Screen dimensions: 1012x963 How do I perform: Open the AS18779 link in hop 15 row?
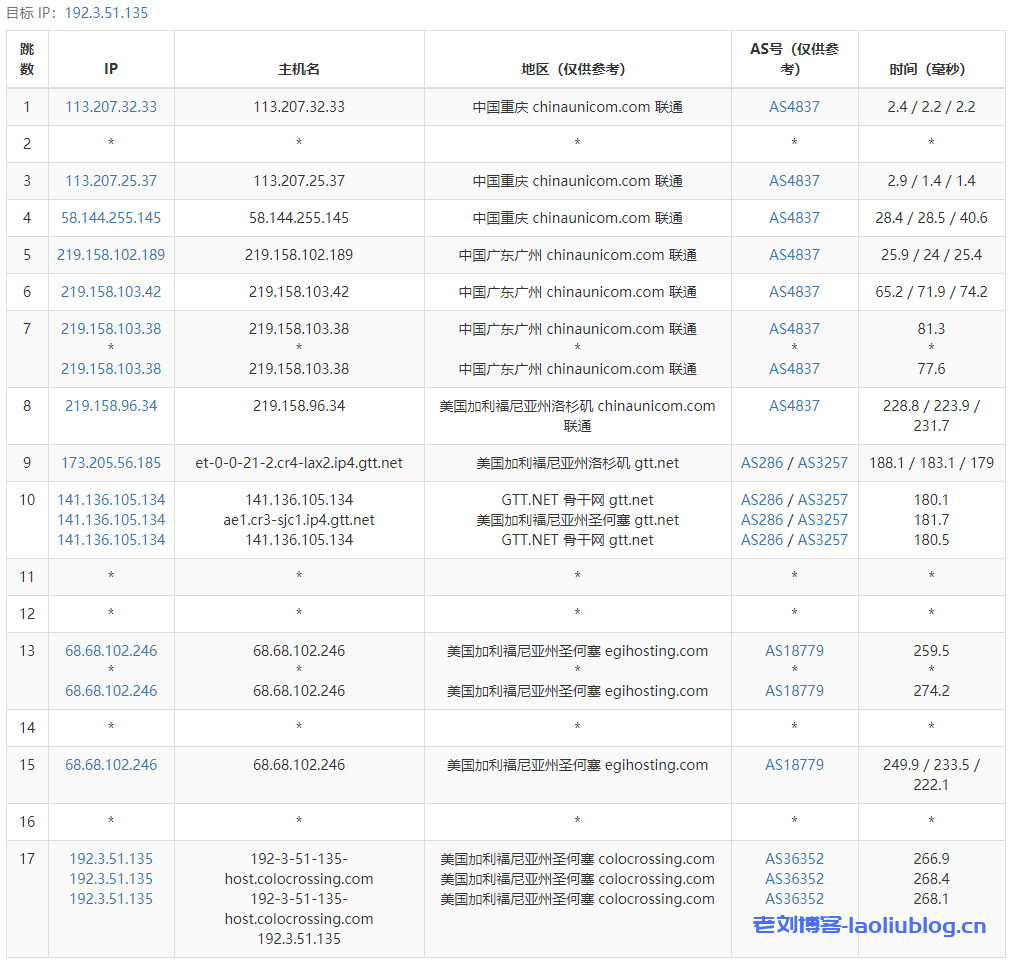pyautogui.click(x=794, y=765)
